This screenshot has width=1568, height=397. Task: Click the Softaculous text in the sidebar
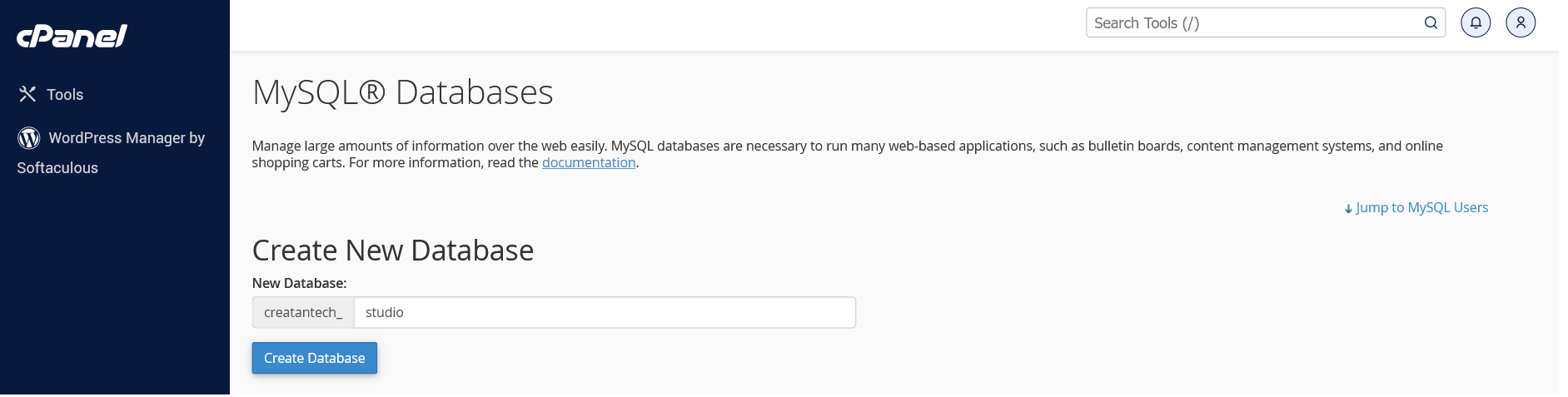point(57,168)
